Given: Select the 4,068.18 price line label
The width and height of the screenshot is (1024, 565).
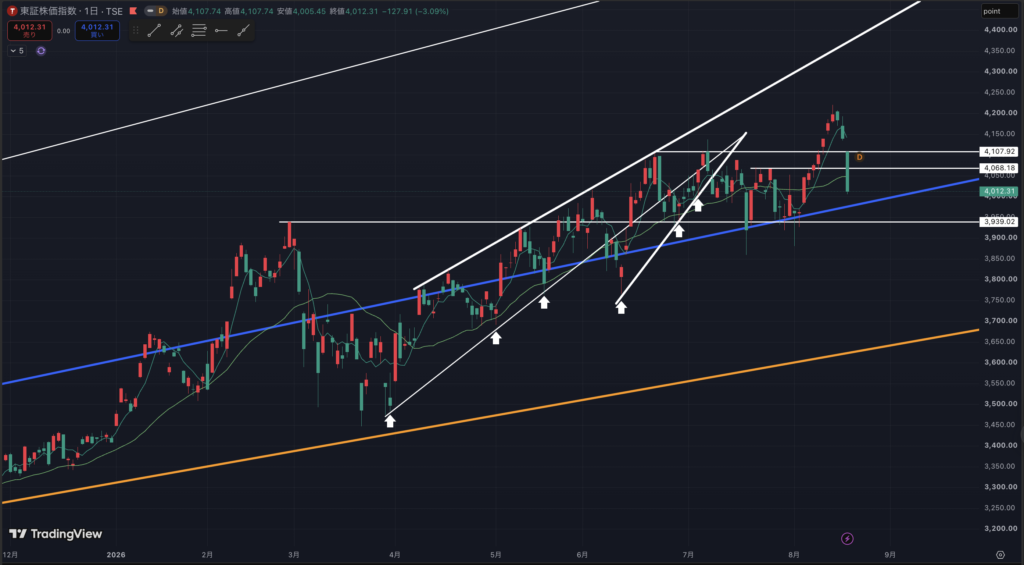Looking at the screenshot, I should click(999, 169).
